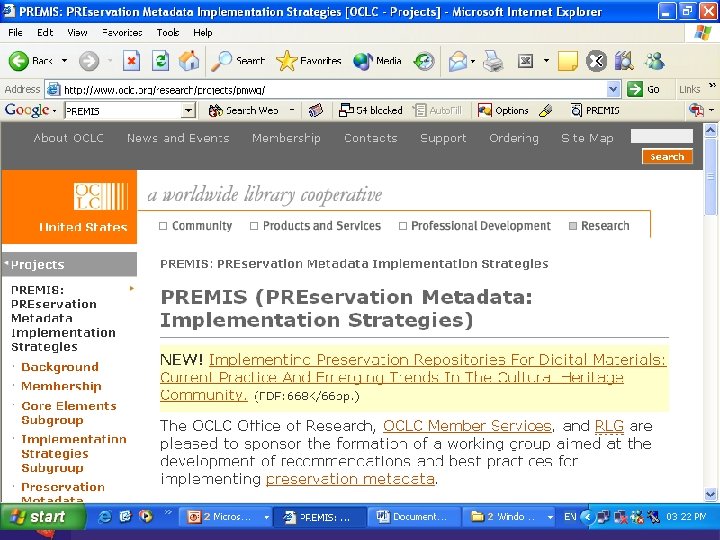Click the Google AutoFill icon

click(x=420, y=111)
